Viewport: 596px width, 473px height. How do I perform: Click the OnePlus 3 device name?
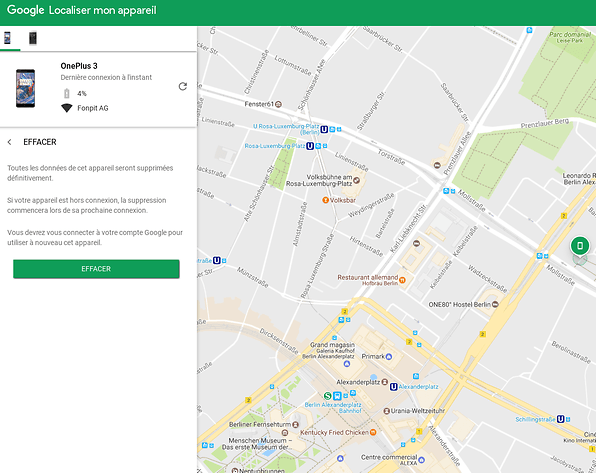(79, 66)
